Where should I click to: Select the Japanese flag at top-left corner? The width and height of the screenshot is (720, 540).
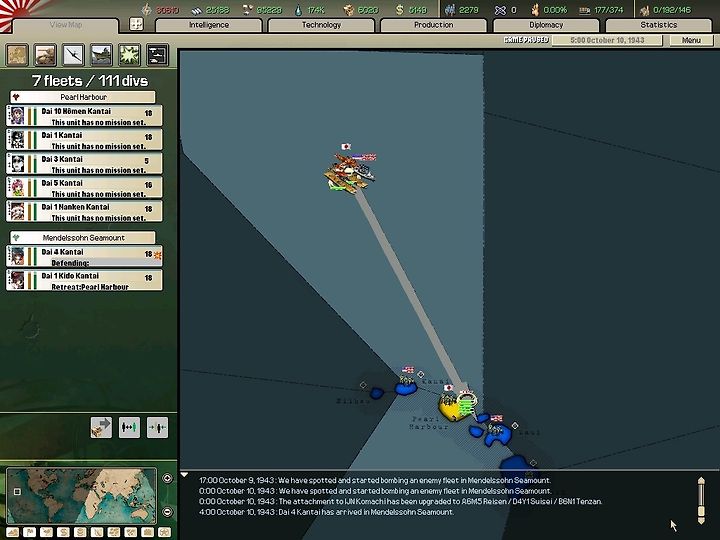pos(18,10)
